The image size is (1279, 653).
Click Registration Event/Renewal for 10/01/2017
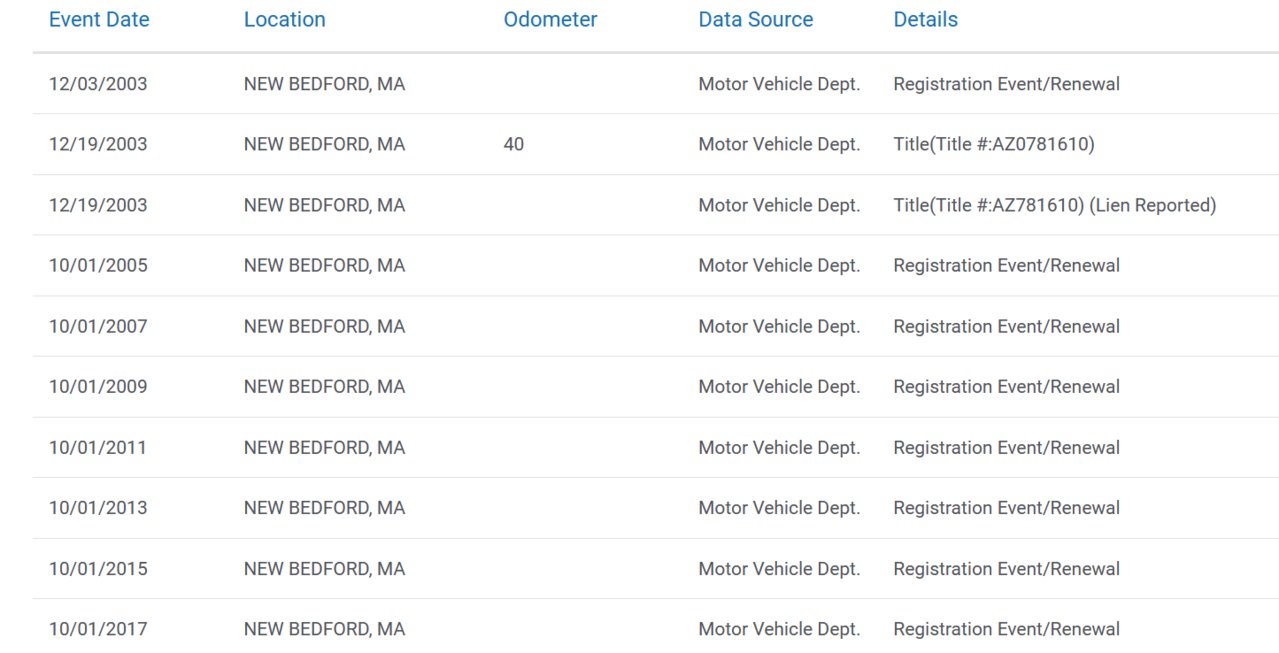click(x=1007, y=629)
